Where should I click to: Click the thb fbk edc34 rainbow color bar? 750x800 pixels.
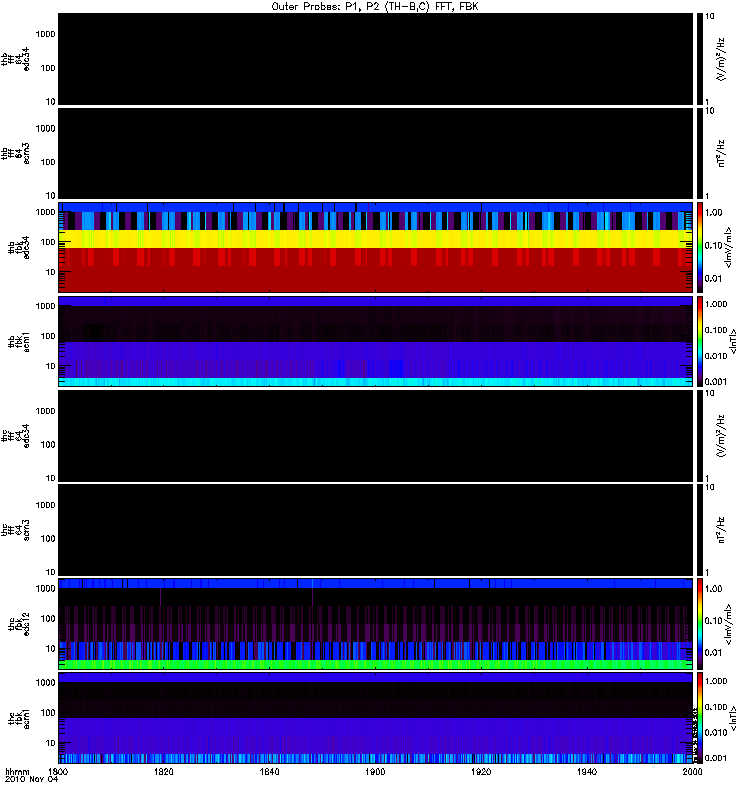(x=700, y=247)
